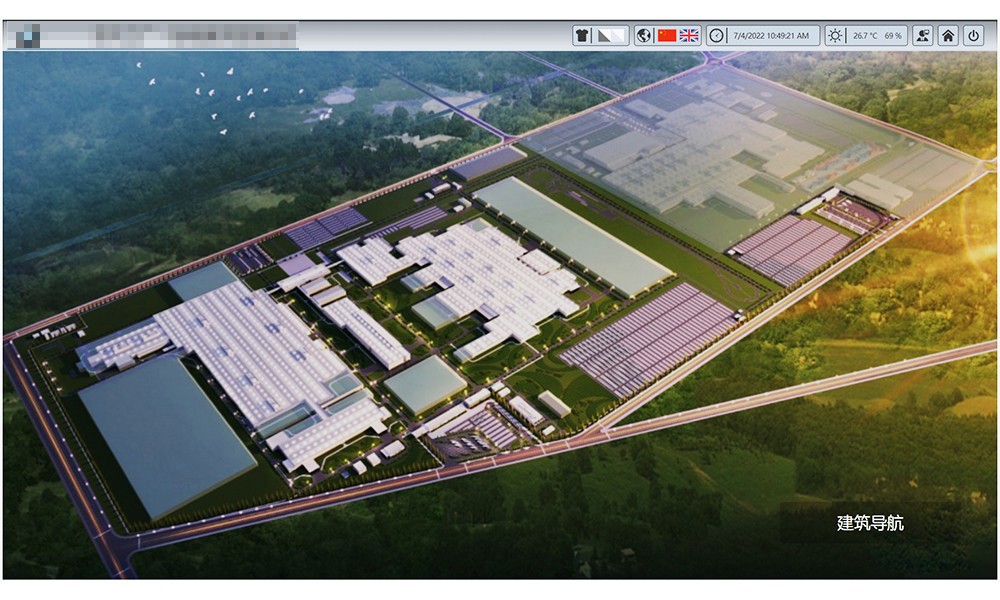Image resolution: width=1000 pixels, height=600 pixels.
Task: Open the user account icon
Action: [x=923, y=36]
